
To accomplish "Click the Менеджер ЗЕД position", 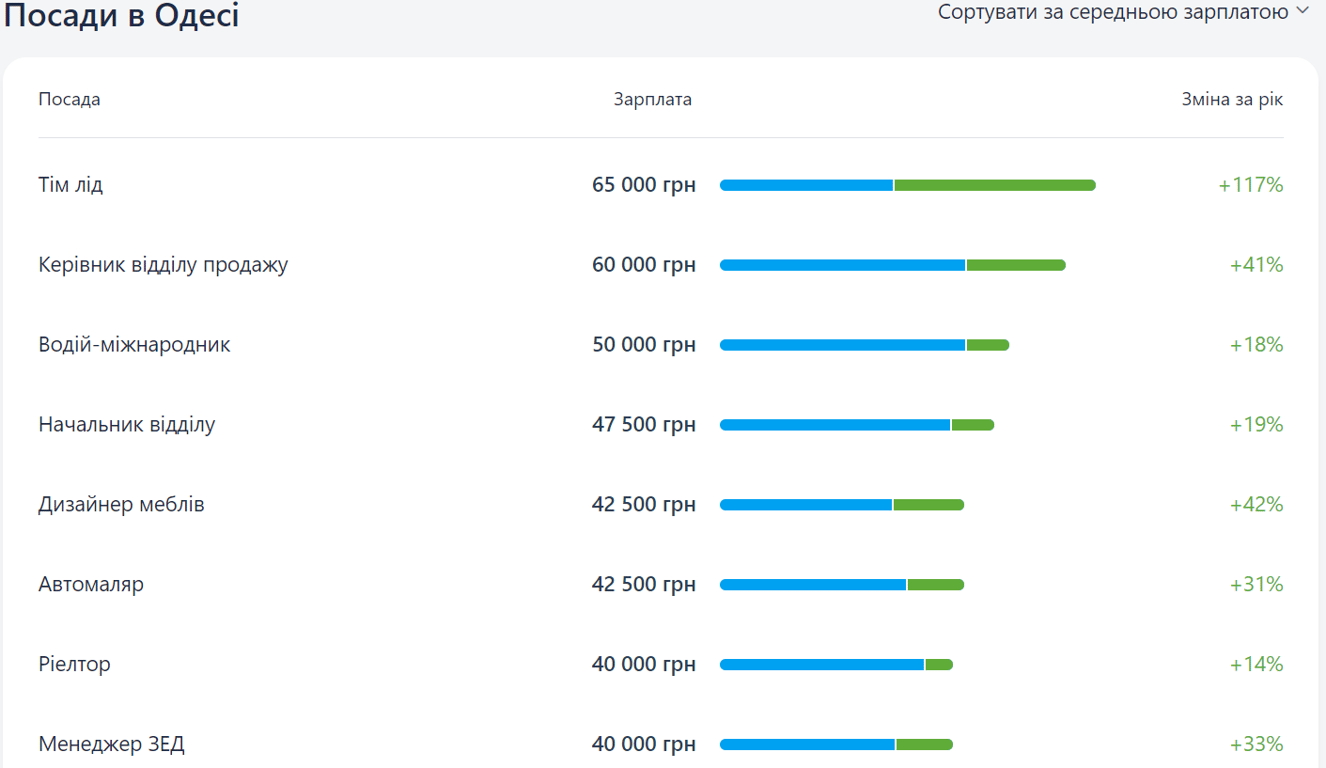I will click(x=111, y=745).
